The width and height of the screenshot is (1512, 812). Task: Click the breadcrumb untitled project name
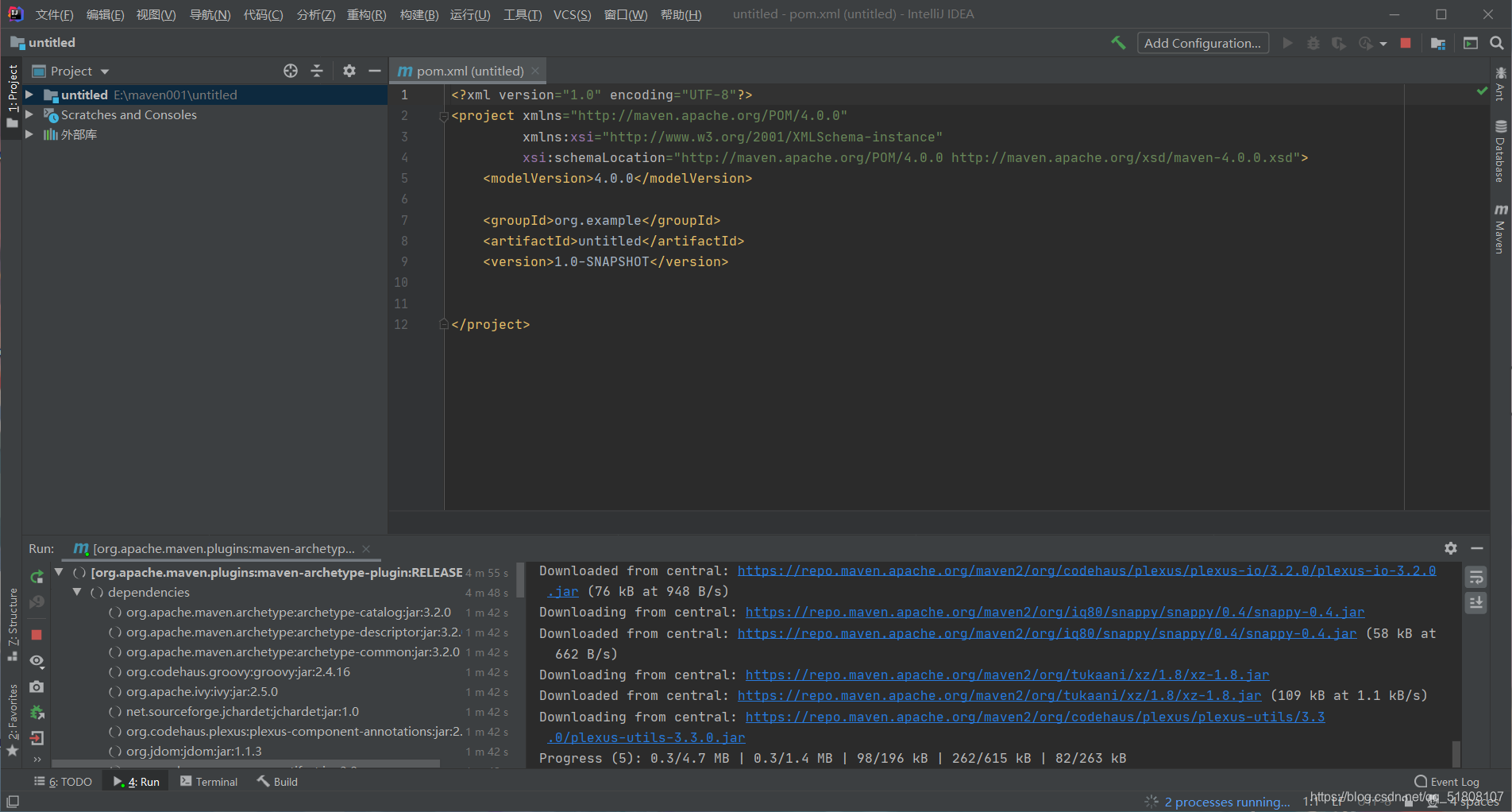tap(52, 43)
